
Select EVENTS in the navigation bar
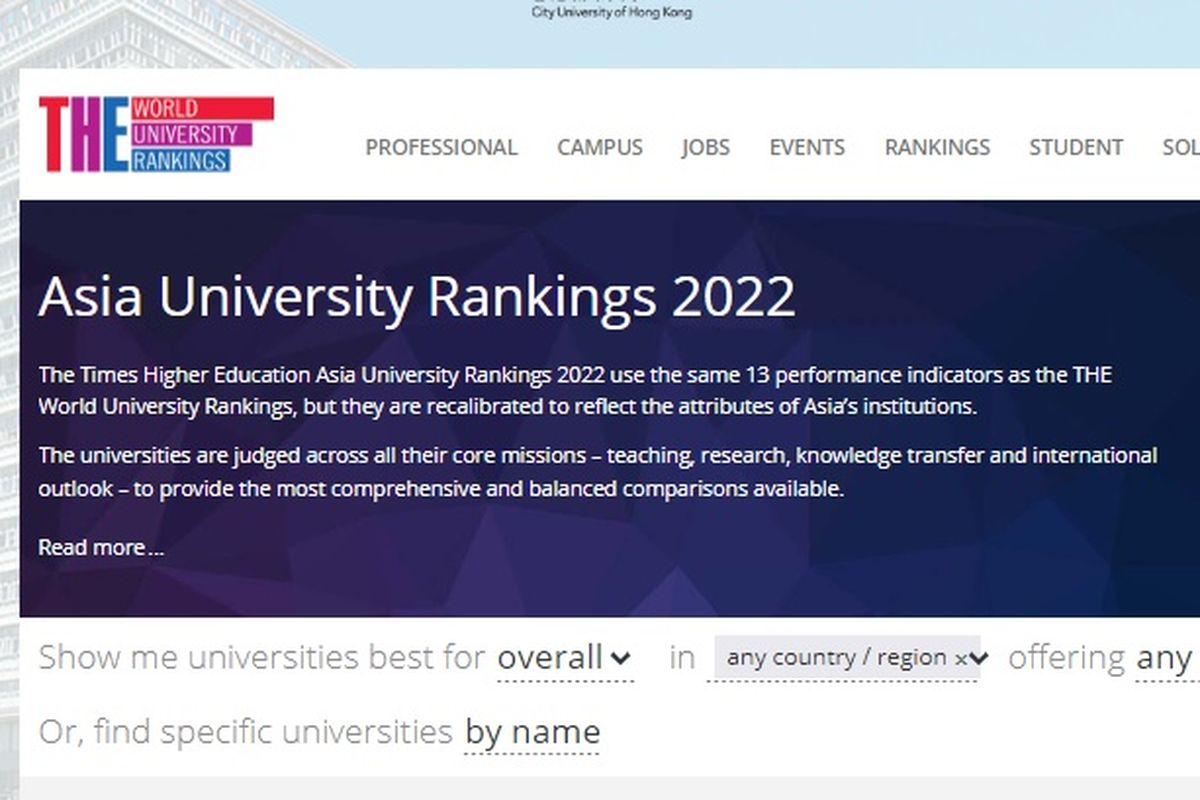pos(807,148)
